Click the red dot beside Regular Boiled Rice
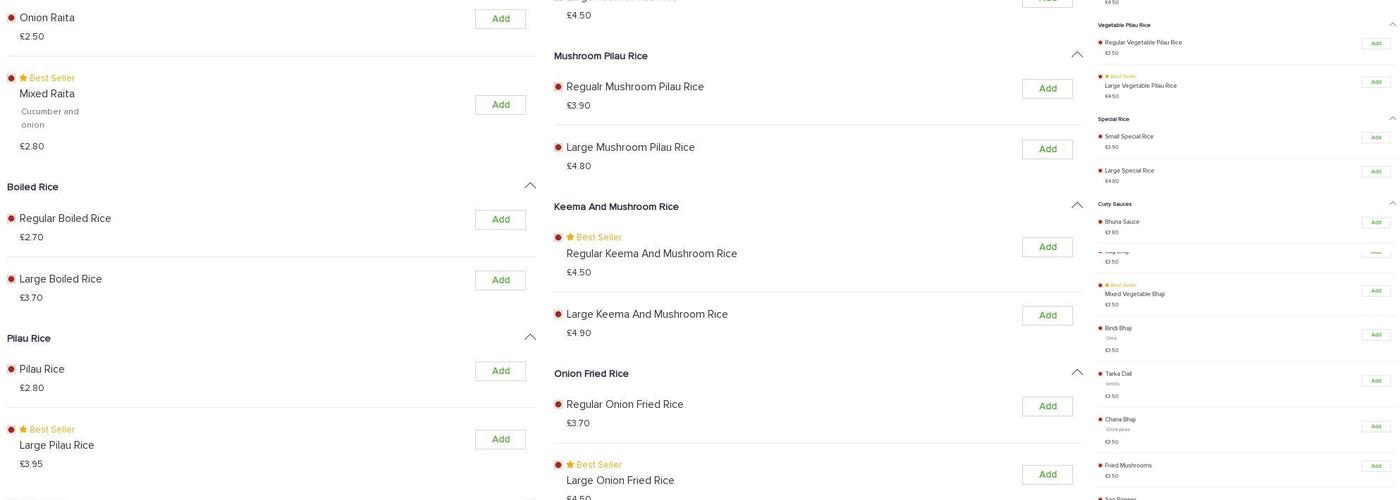 11,219
